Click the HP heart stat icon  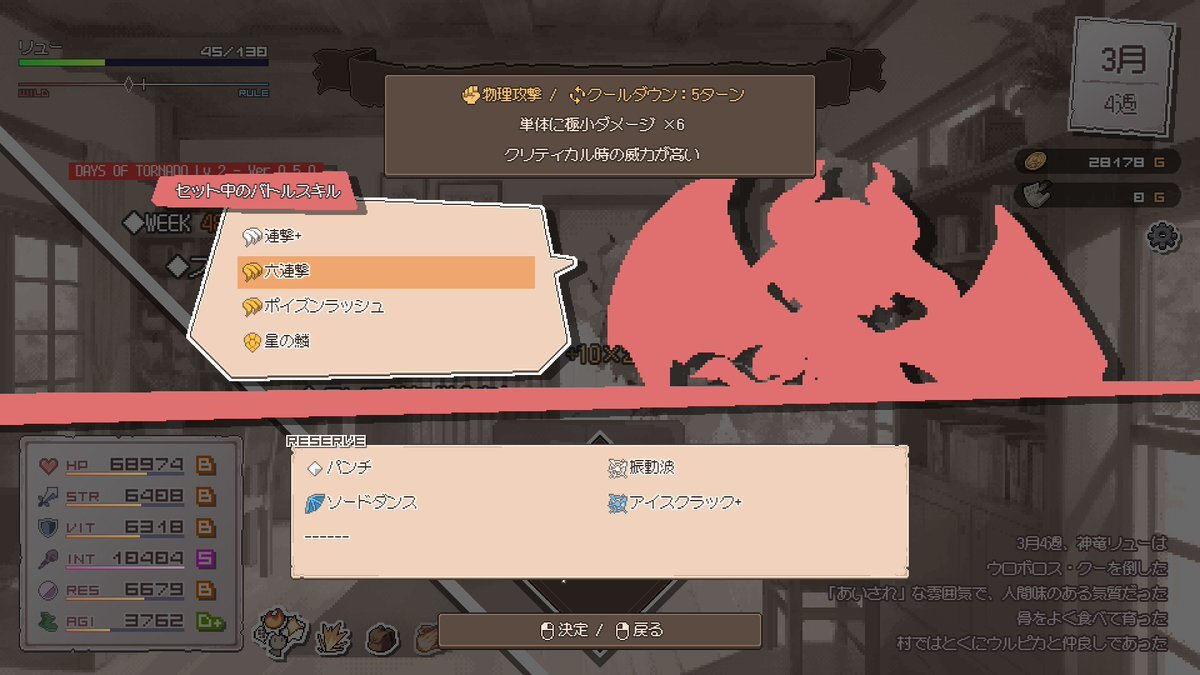[47, 465]
